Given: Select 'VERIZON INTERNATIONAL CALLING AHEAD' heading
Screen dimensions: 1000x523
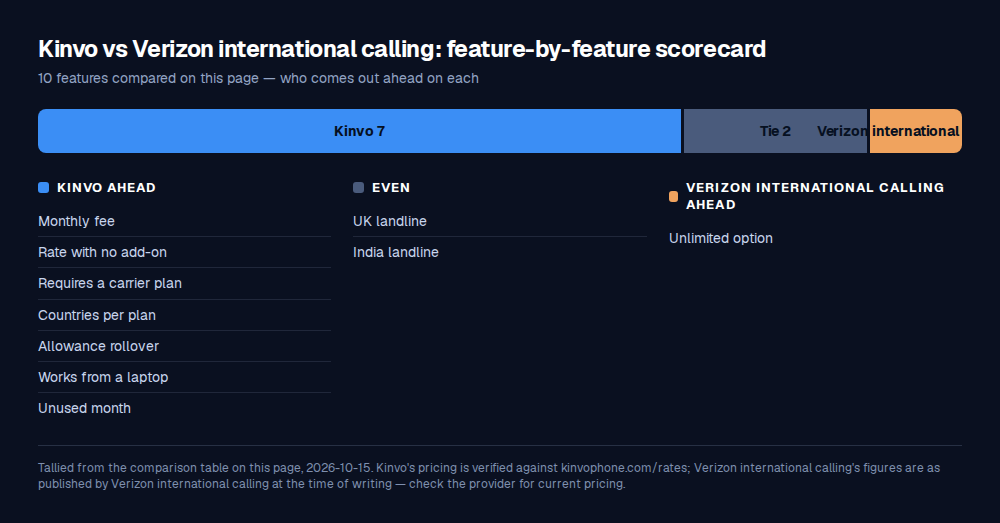Looking at the screenshot, I should click(x=815, y=196).
